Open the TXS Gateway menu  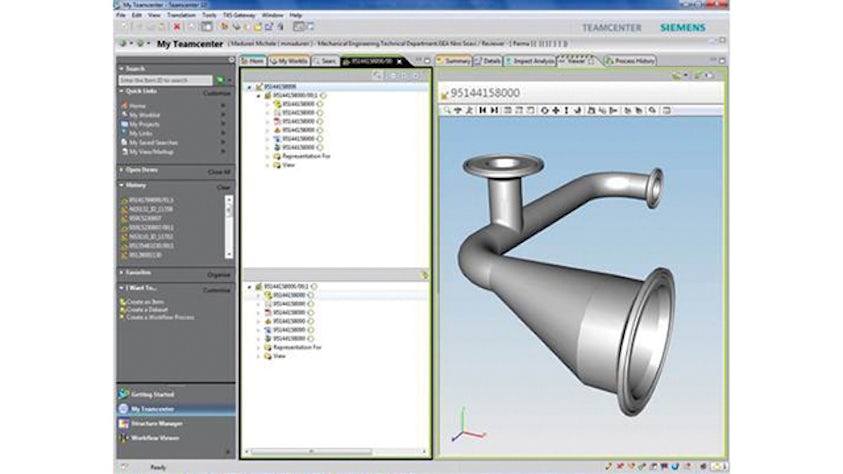239,16
